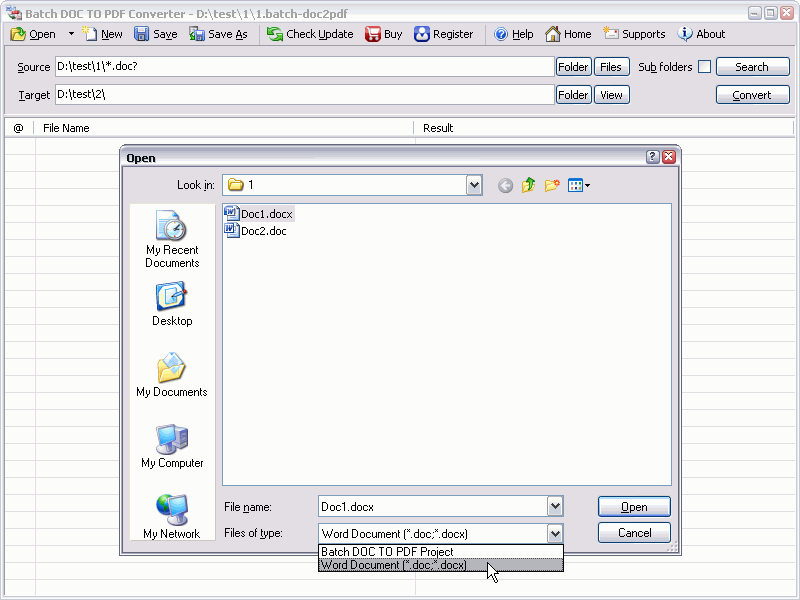Go to My Documents in places bar
Screen dimensions: 800x600
point(172,375)
